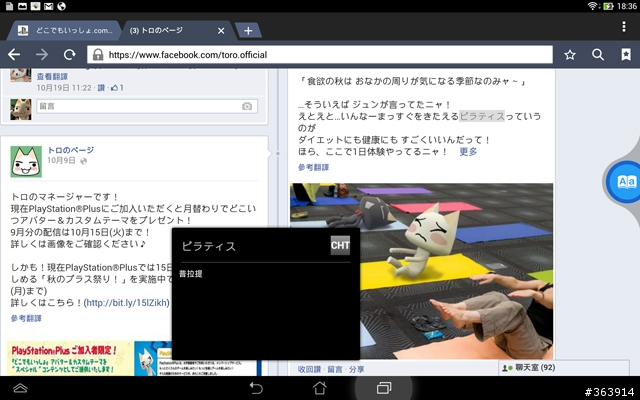
Task: Go back with browser back arrow
Action: pyautogui.click(x=14, y=54)
